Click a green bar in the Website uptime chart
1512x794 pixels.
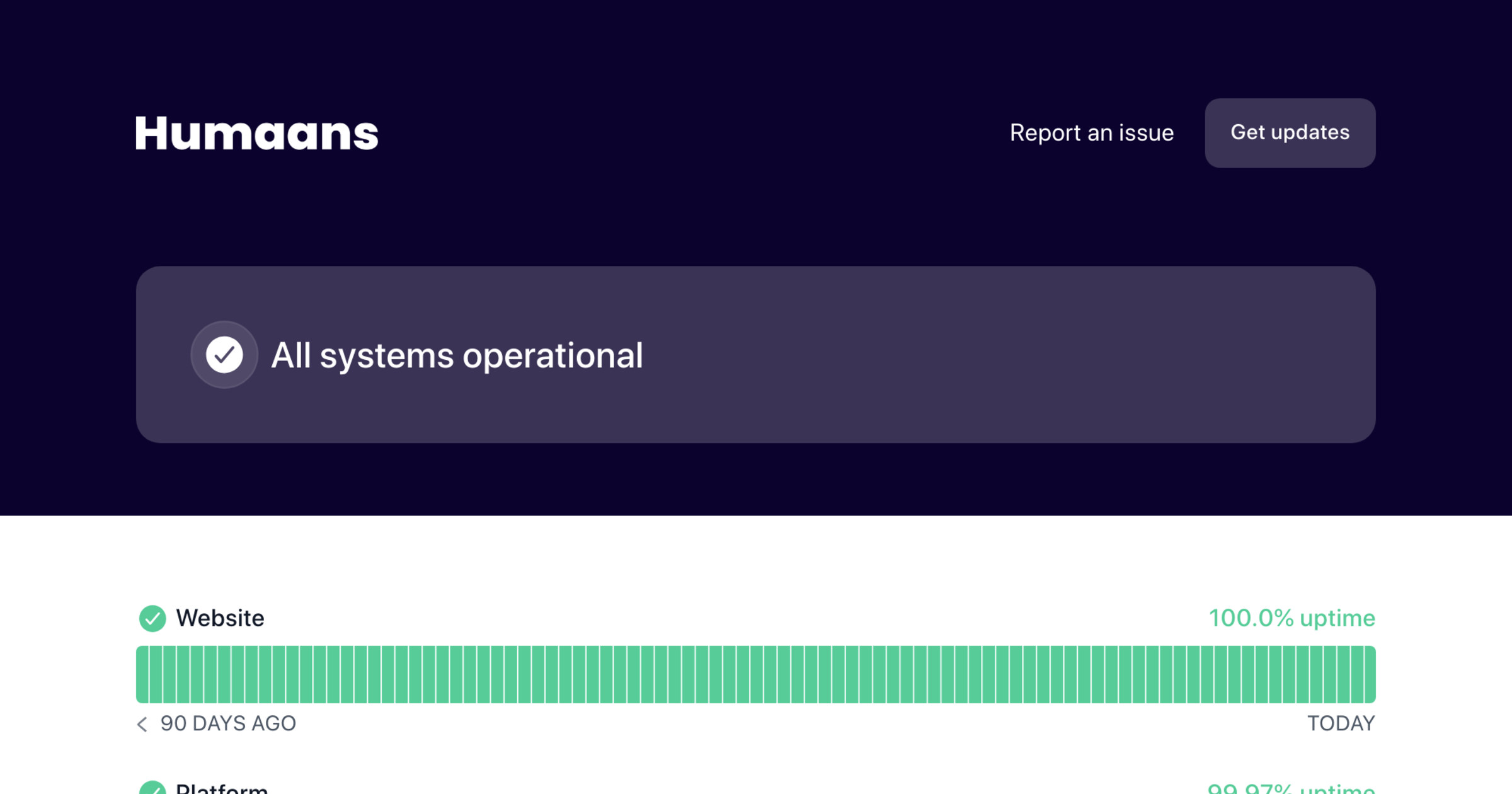756,674
